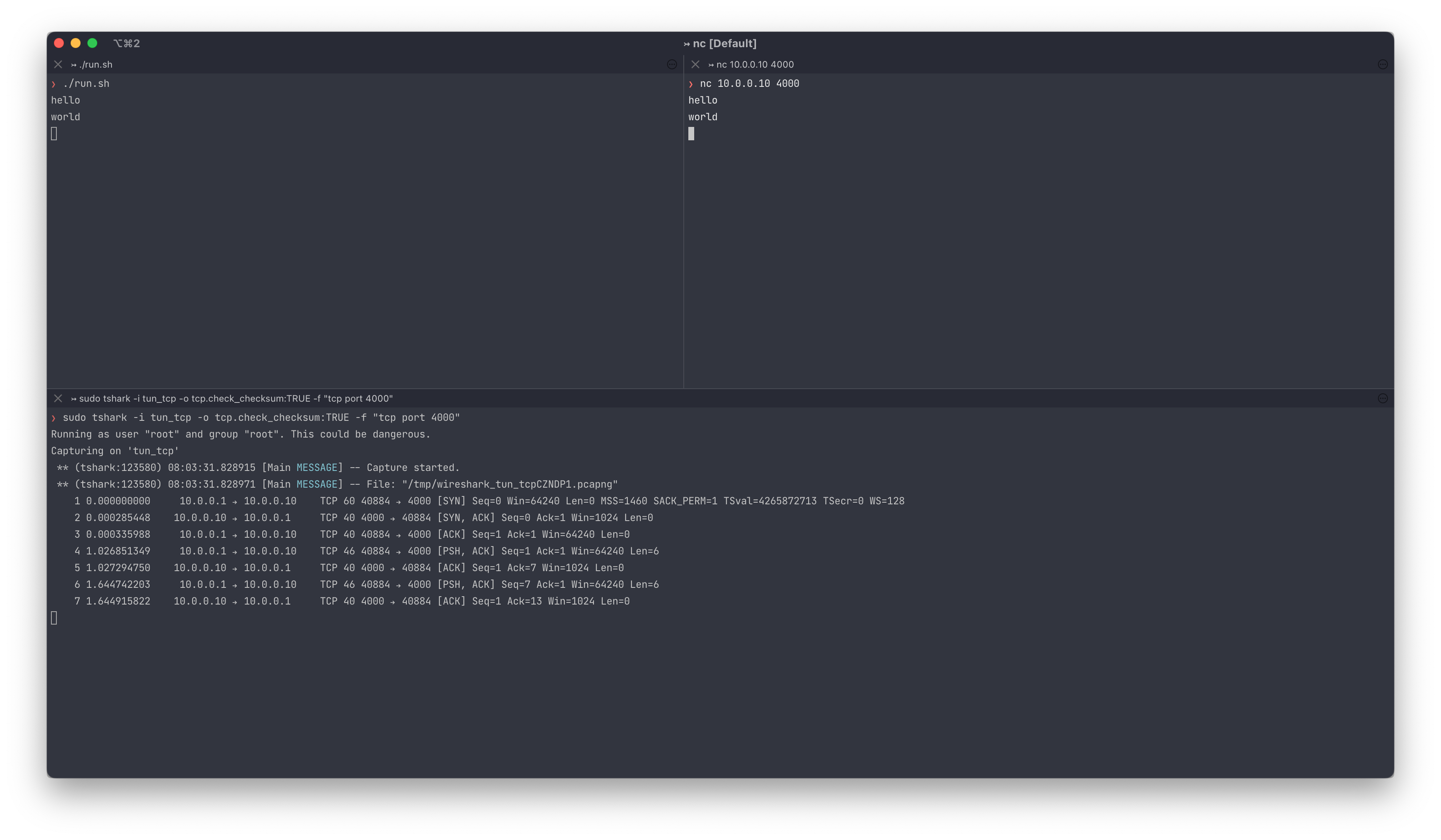Click the vertical divider between top panes

(683, 228)
